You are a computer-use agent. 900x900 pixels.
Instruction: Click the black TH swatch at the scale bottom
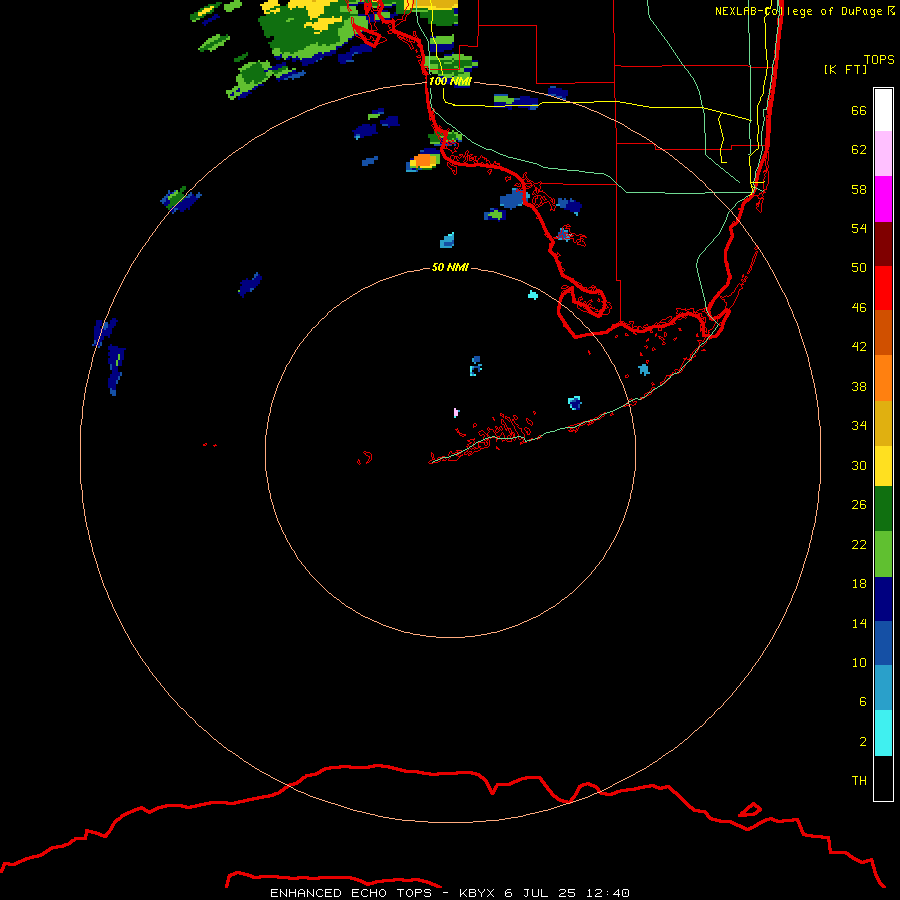pos(883,778)
